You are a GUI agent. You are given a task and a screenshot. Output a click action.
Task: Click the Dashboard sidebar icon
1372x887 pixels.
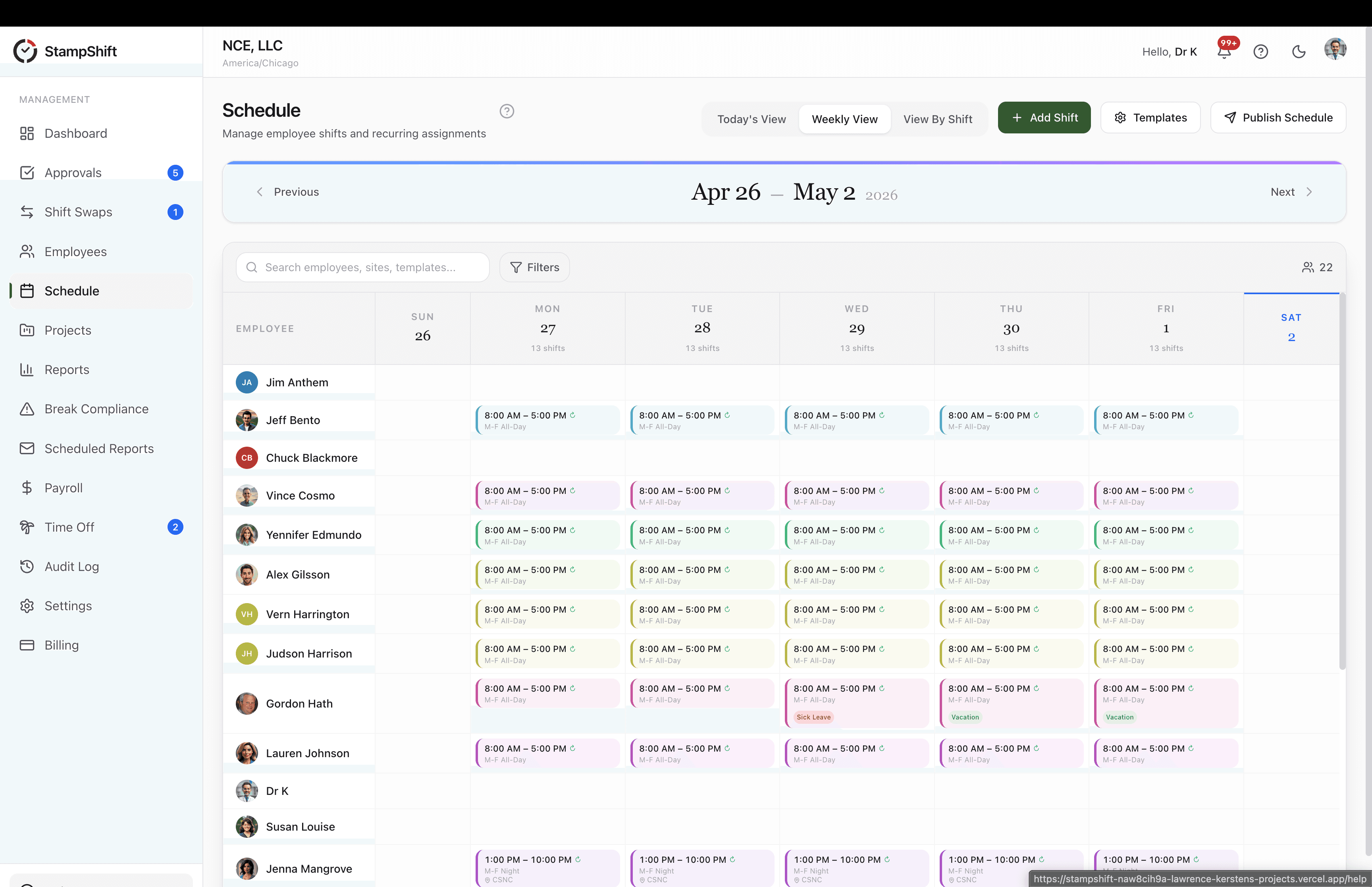pos(27,134)
